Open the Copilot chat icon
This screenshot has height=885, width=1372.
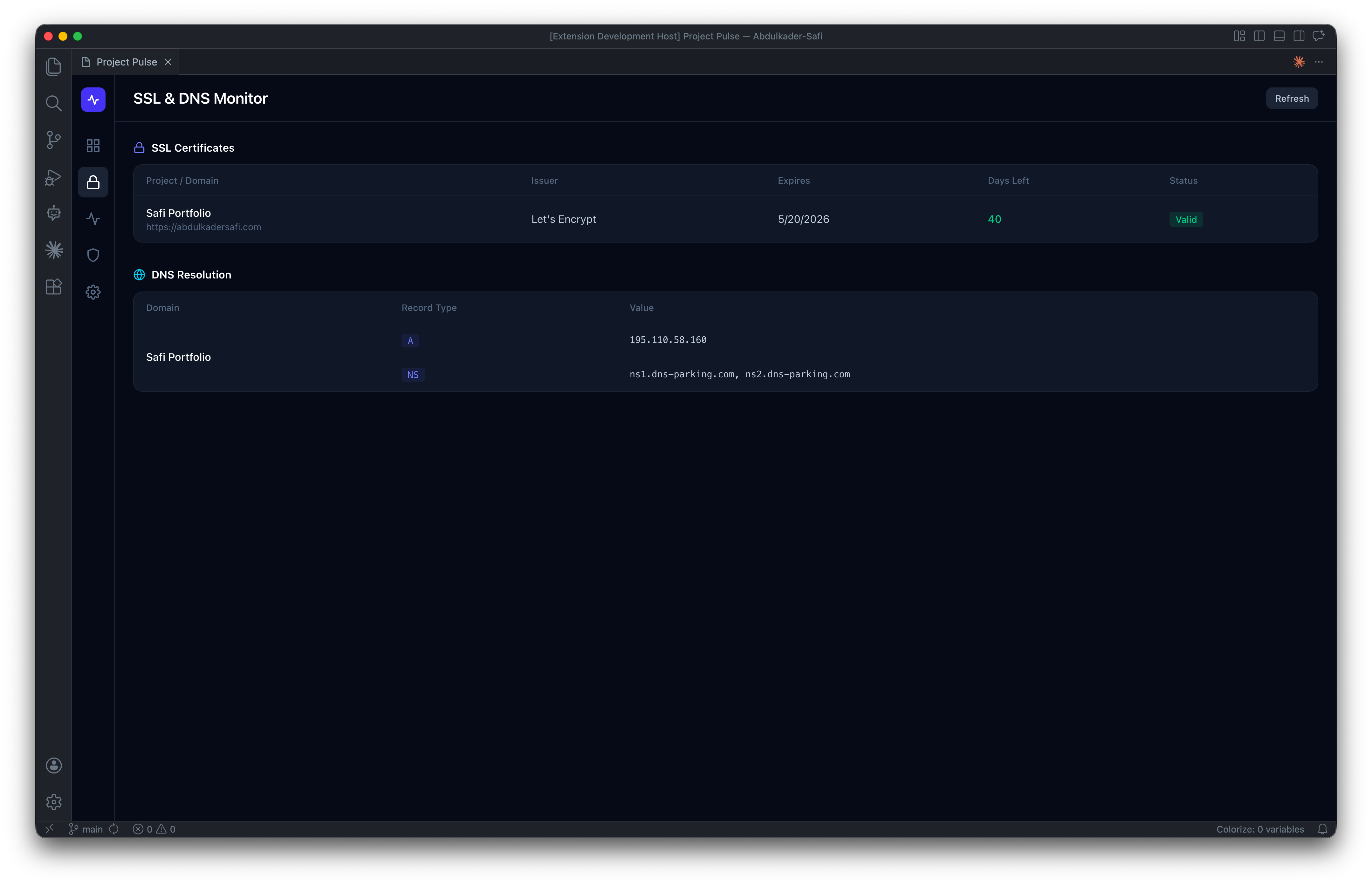[x=53, y=213]
